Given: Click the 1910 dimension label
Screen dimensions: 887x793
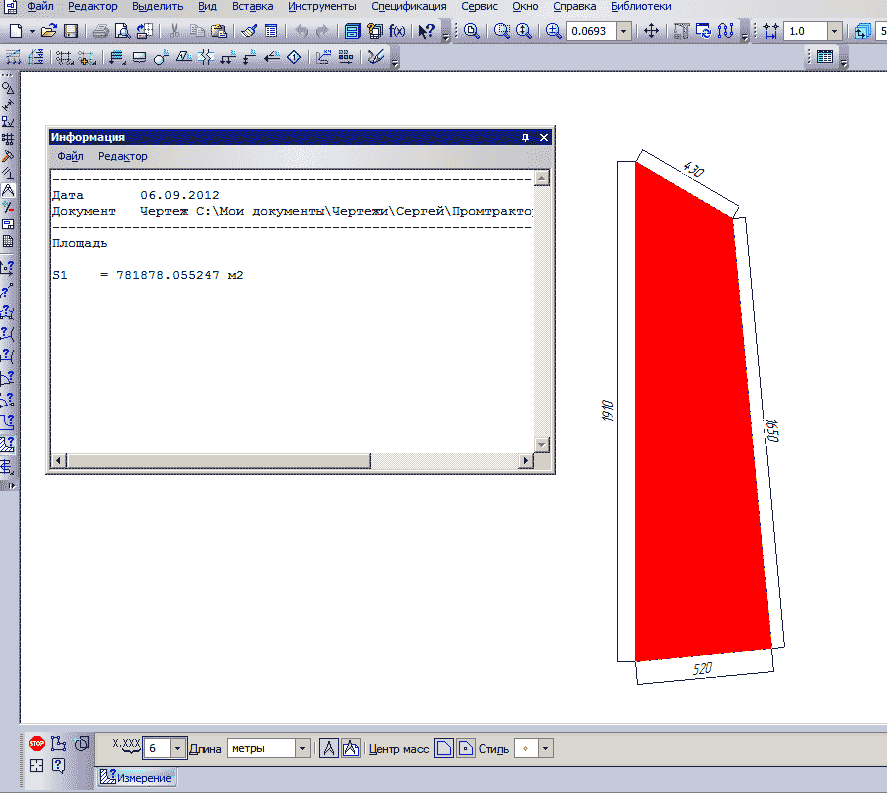Looking at the screenshot, I should (x=607, y=410).
